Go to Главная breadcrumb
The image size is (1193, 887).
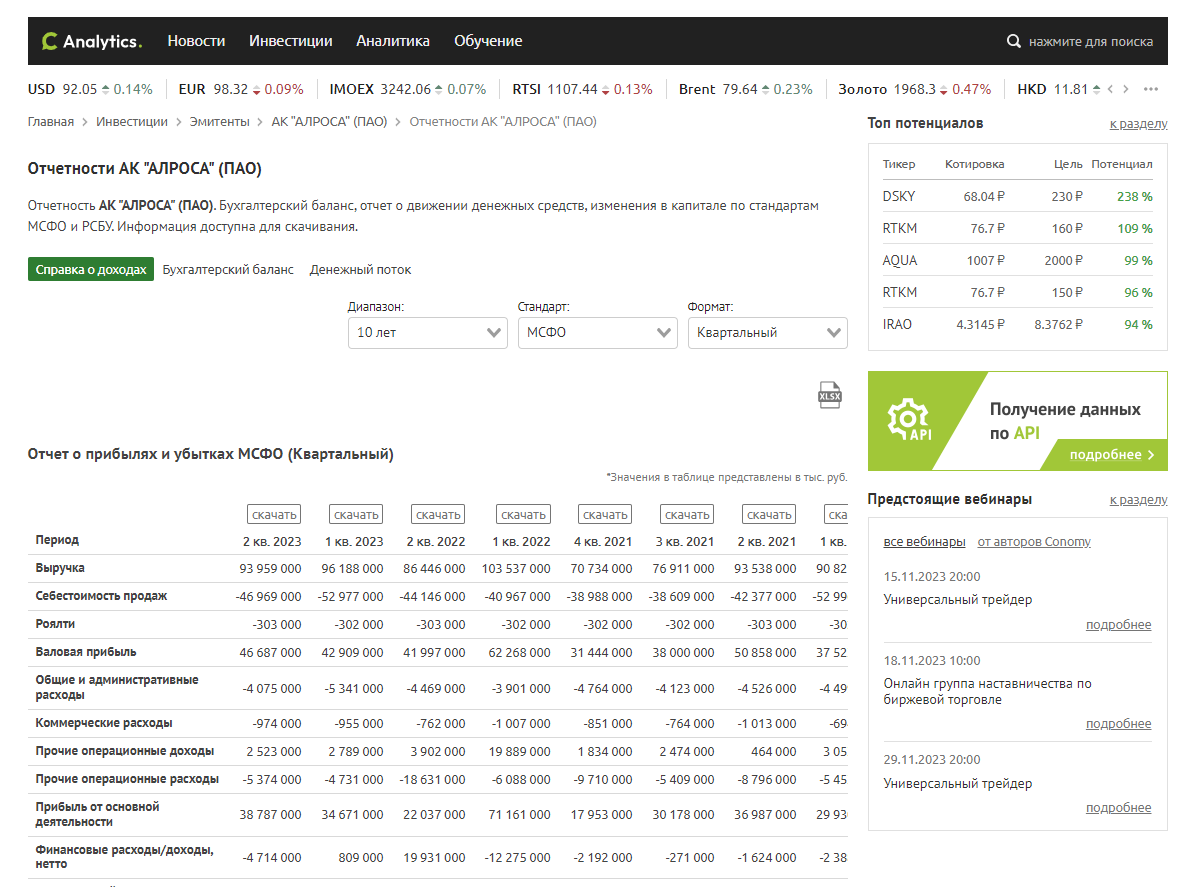click(51, 122)
